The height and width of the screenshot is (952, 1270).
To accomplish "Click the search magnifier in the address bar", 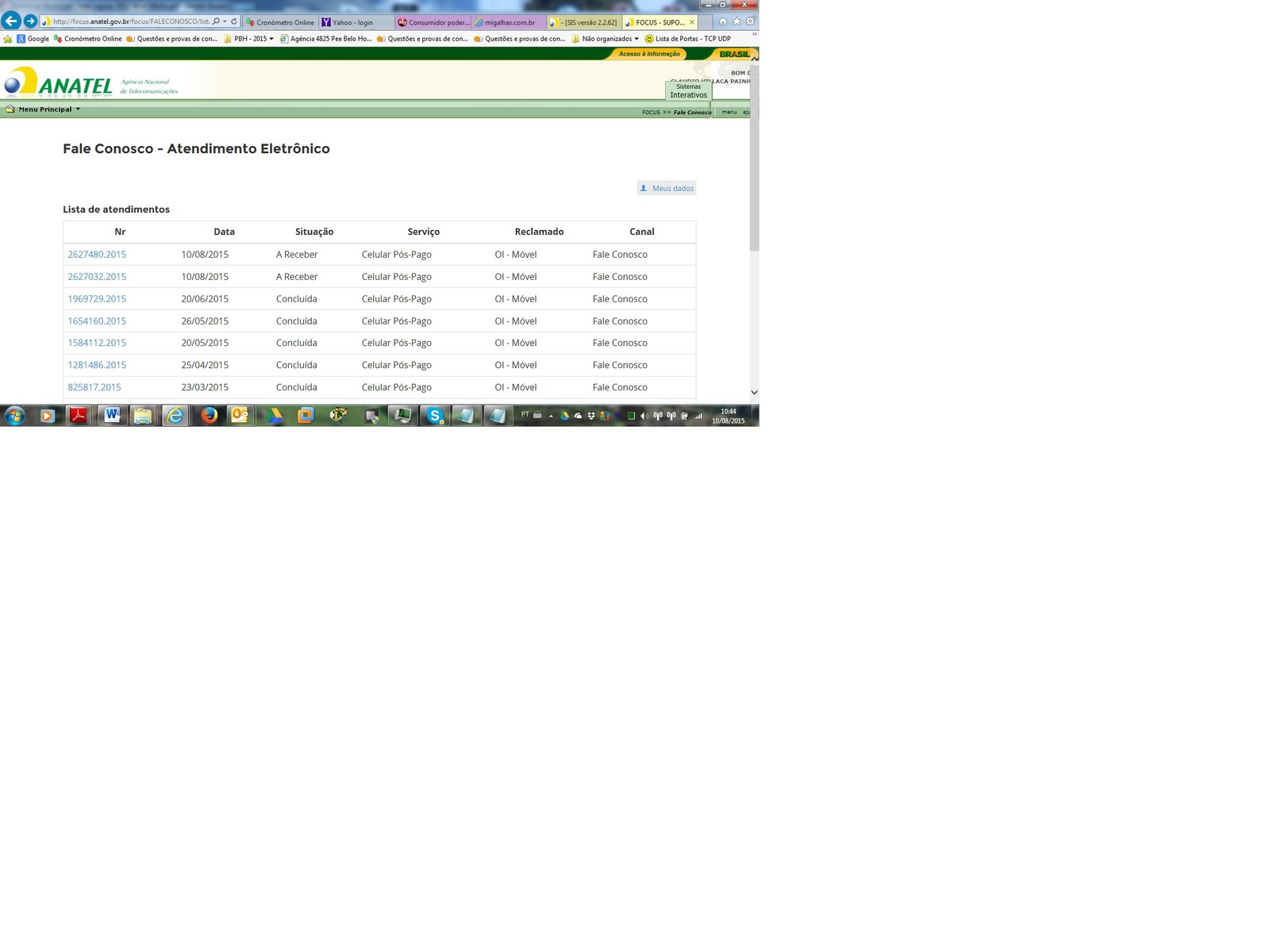I will coord(216,21).
